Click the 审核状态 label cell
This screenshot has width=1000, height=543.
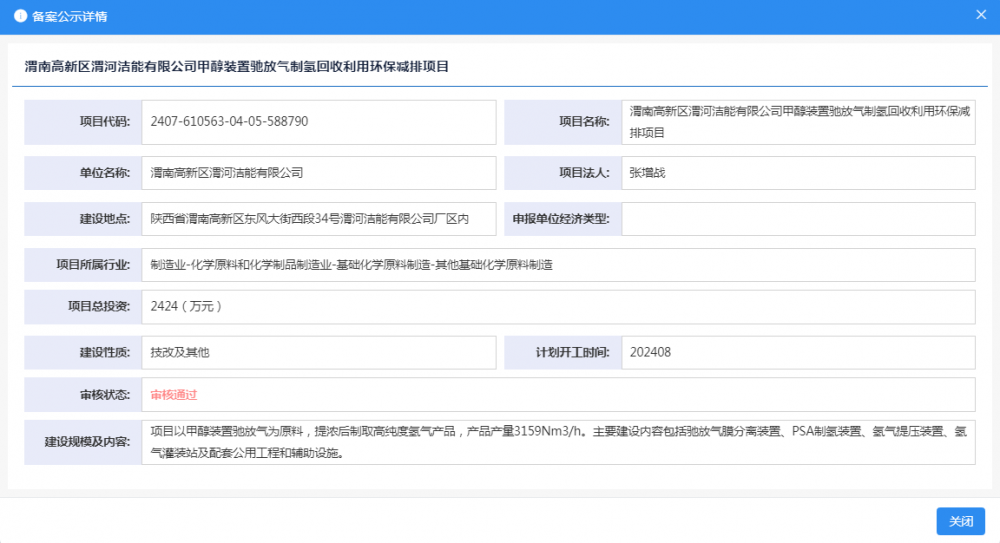coord(83,395)
